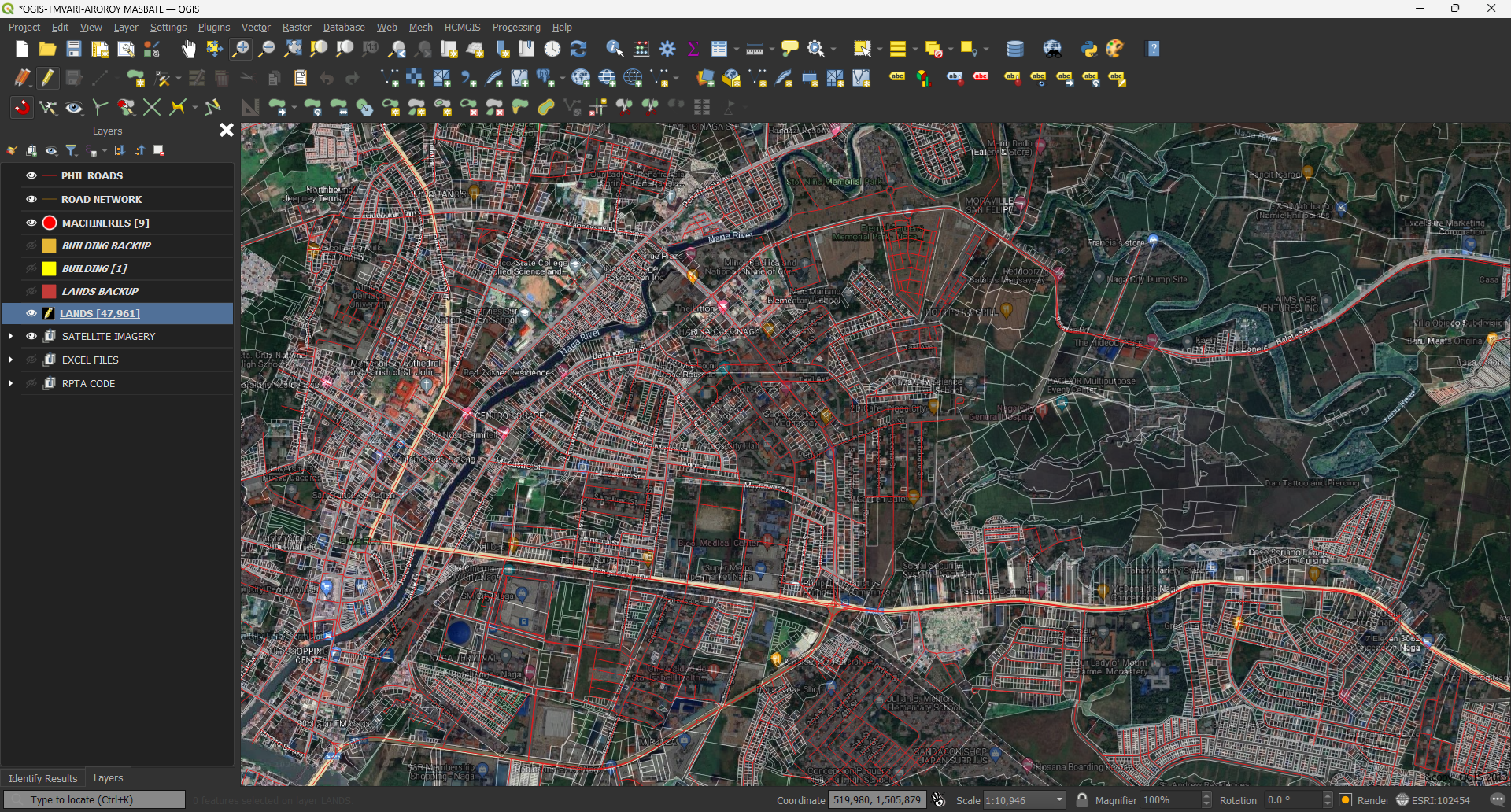Click BUILDING [1] yellow swatch
This screenshot has width=1511, height=812.
click(x=49, y=268)
